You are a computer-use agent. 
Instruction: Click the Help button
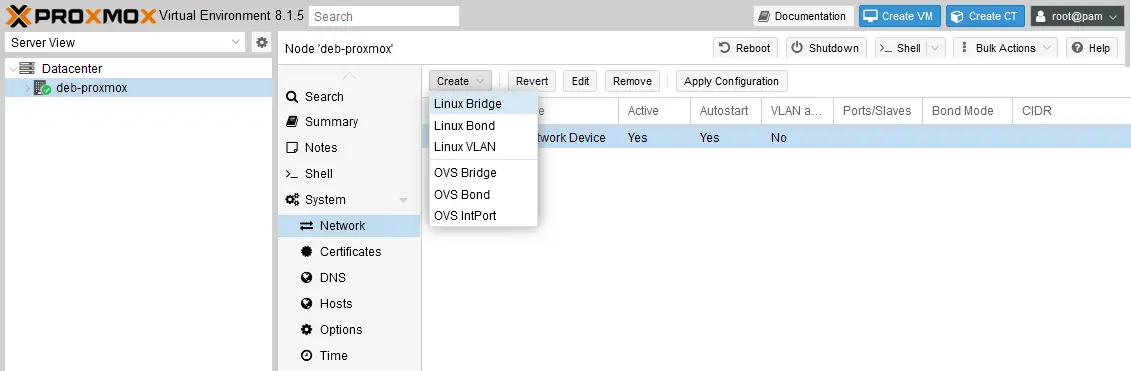1091,48
